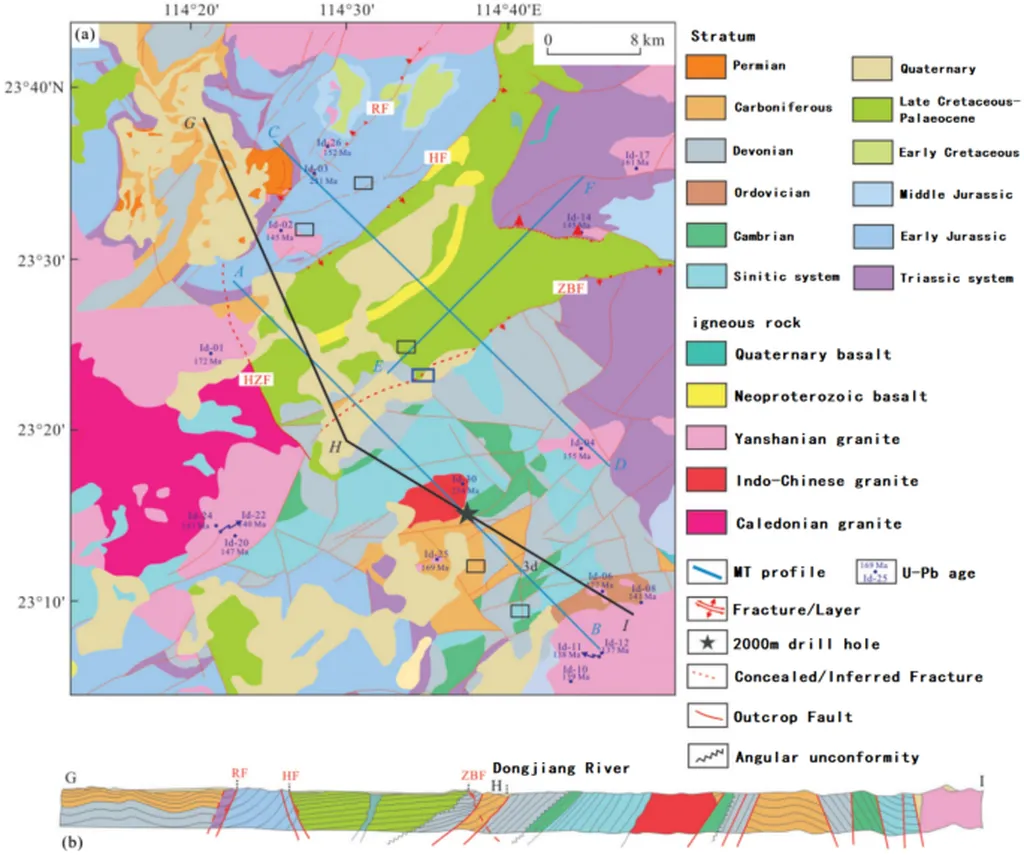Pick the Neoproterozoic basalt yellow swatch
This screenshot has width=1024, height=855.
(x=704, y=396)
